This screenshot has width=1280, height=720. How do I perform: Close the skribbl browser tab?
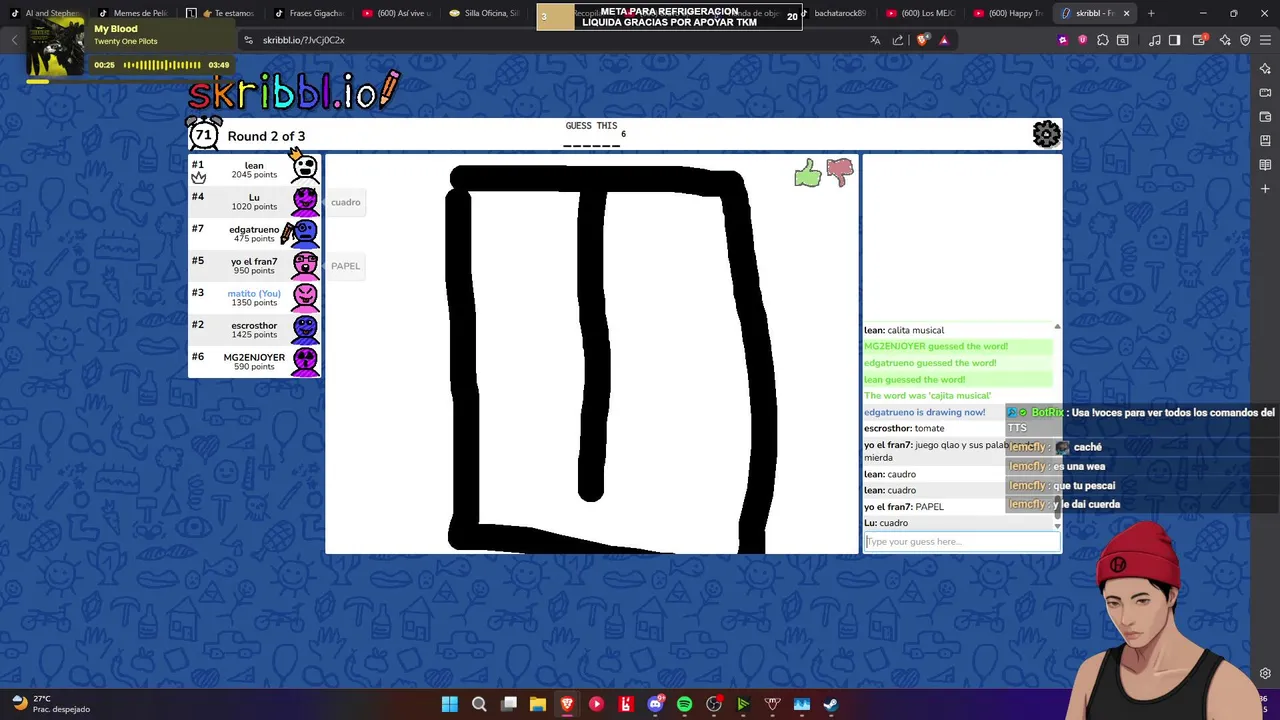1127,13
